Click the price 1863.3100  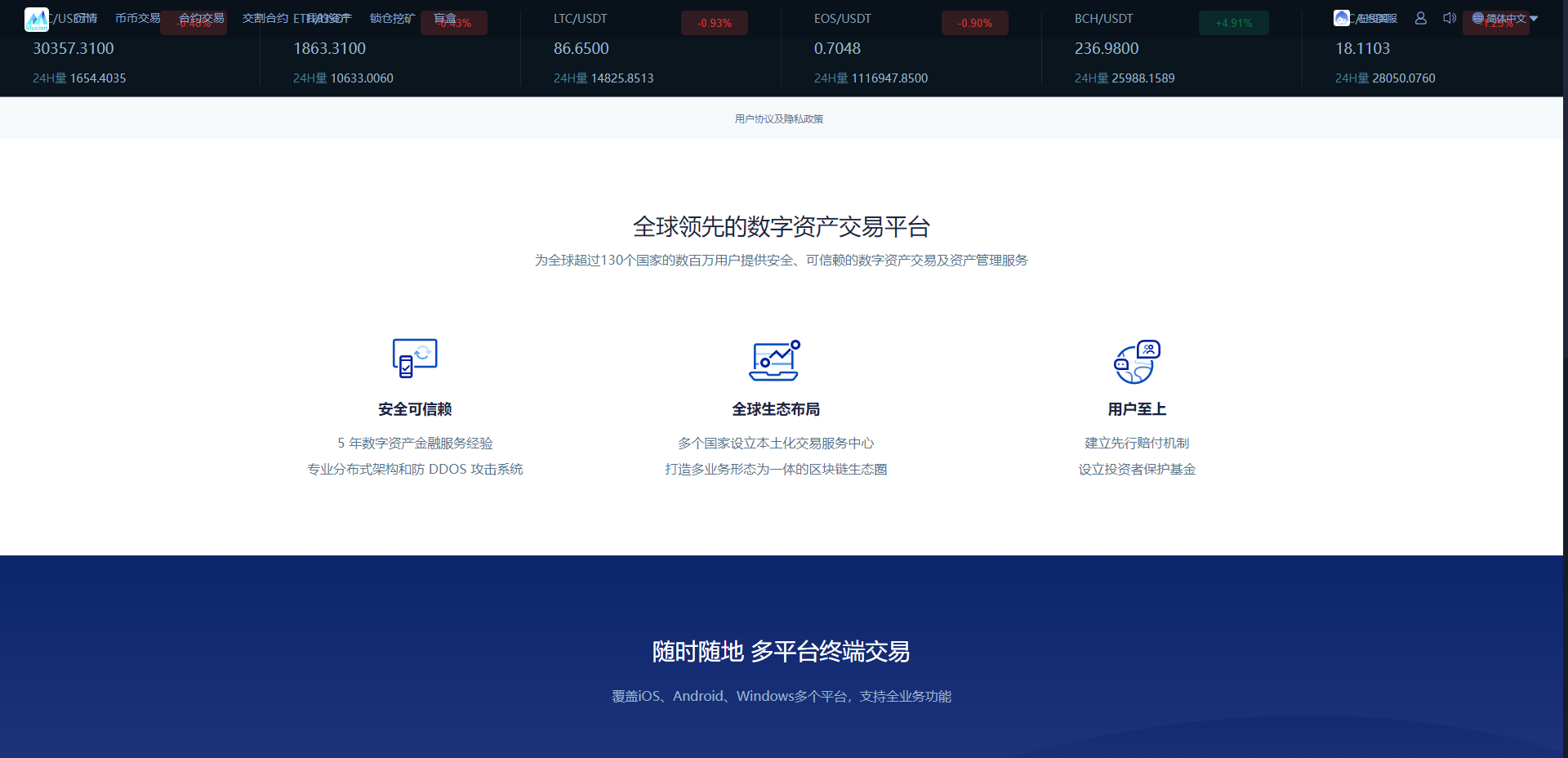pos(330,49)
